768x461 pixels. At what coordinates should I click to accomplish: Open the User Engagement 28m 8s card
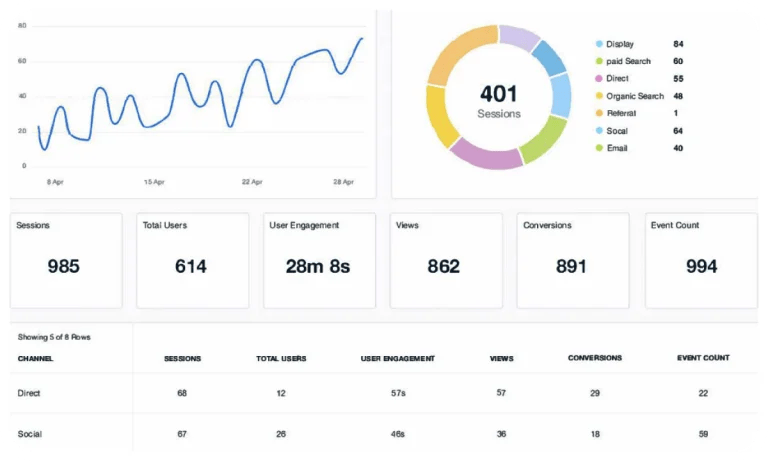point(319,260)
